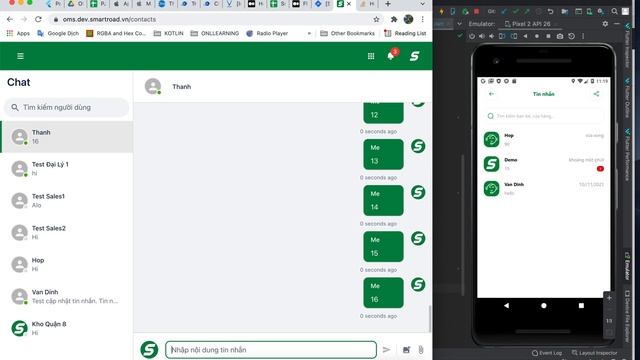This screenshot has height=360, width=640.
Task: Open Android Studio search everywhere magnifier
Action: point(614,11)
